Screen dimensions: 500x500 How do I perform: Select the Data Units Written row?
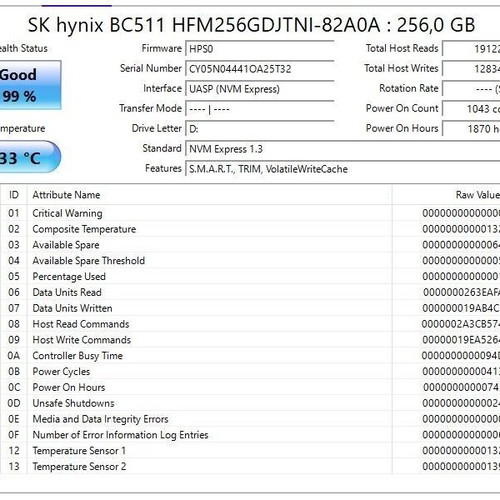coord(250,308)
